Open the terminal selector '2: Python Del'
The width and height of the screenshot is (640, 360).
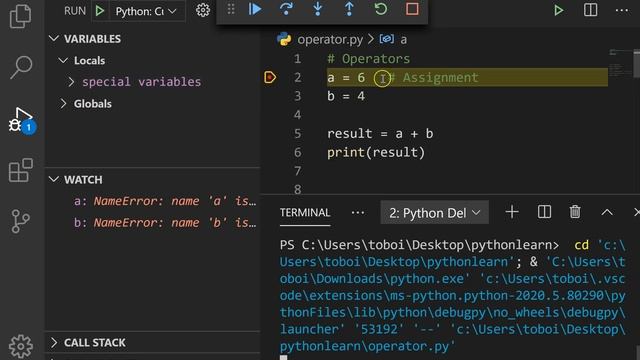click(434, 213)
